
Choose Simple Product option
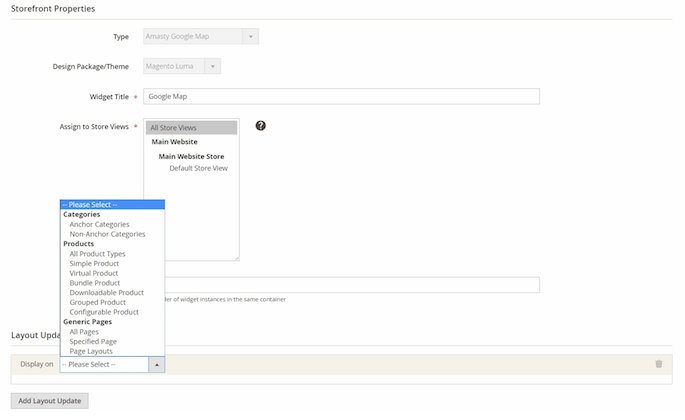pyautogui.click(x=94, y=264)
